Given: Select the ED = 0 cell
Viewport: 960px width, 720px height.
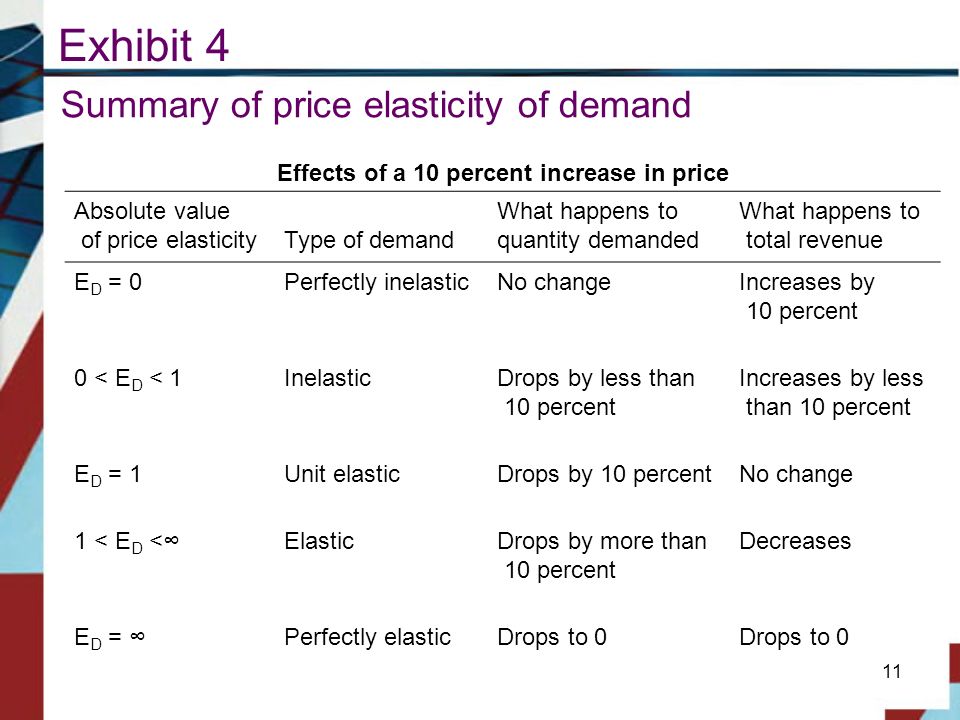Looking at the screenshot, I should click(x=108, y=283).
